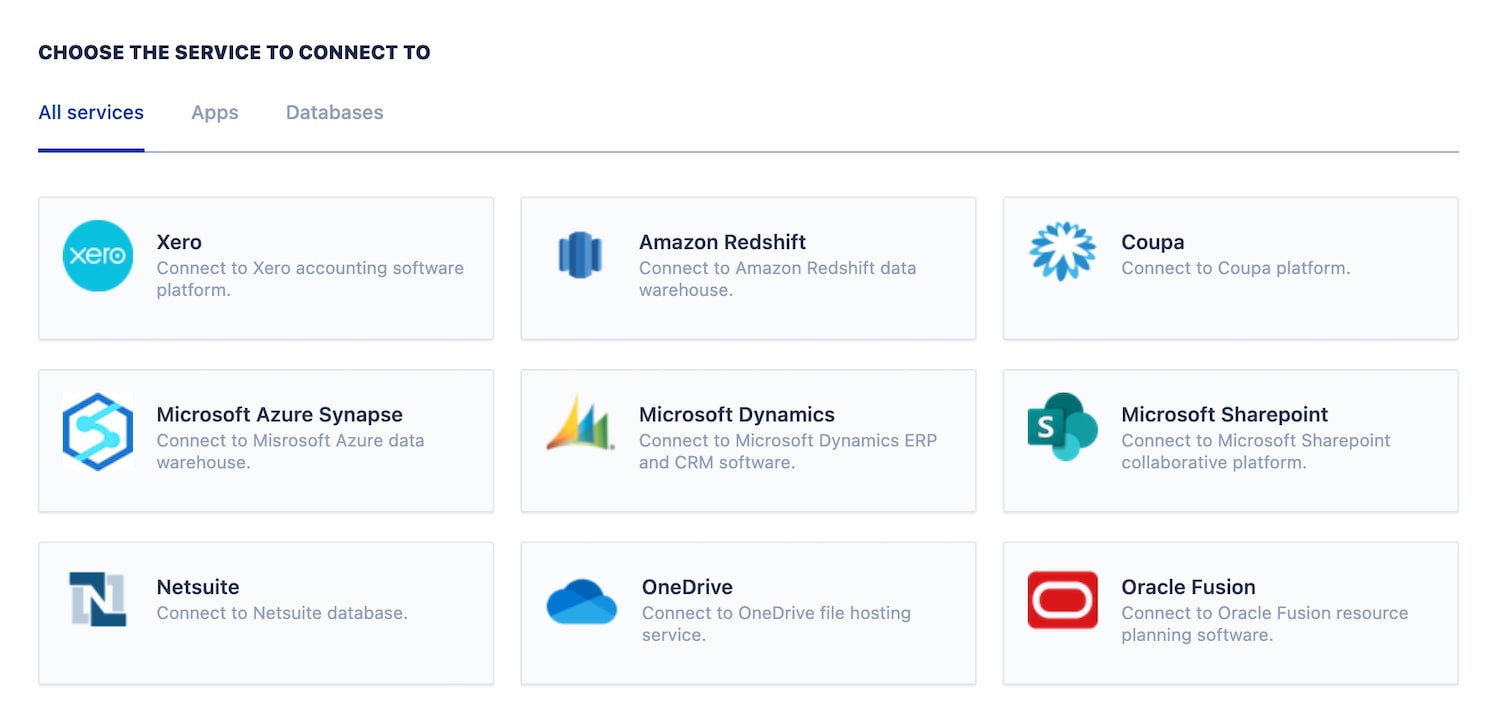Click 'Connect to Xero accounting software platform.' text
This screenshot has width=1500, height=725.
(x=310, y=279)
